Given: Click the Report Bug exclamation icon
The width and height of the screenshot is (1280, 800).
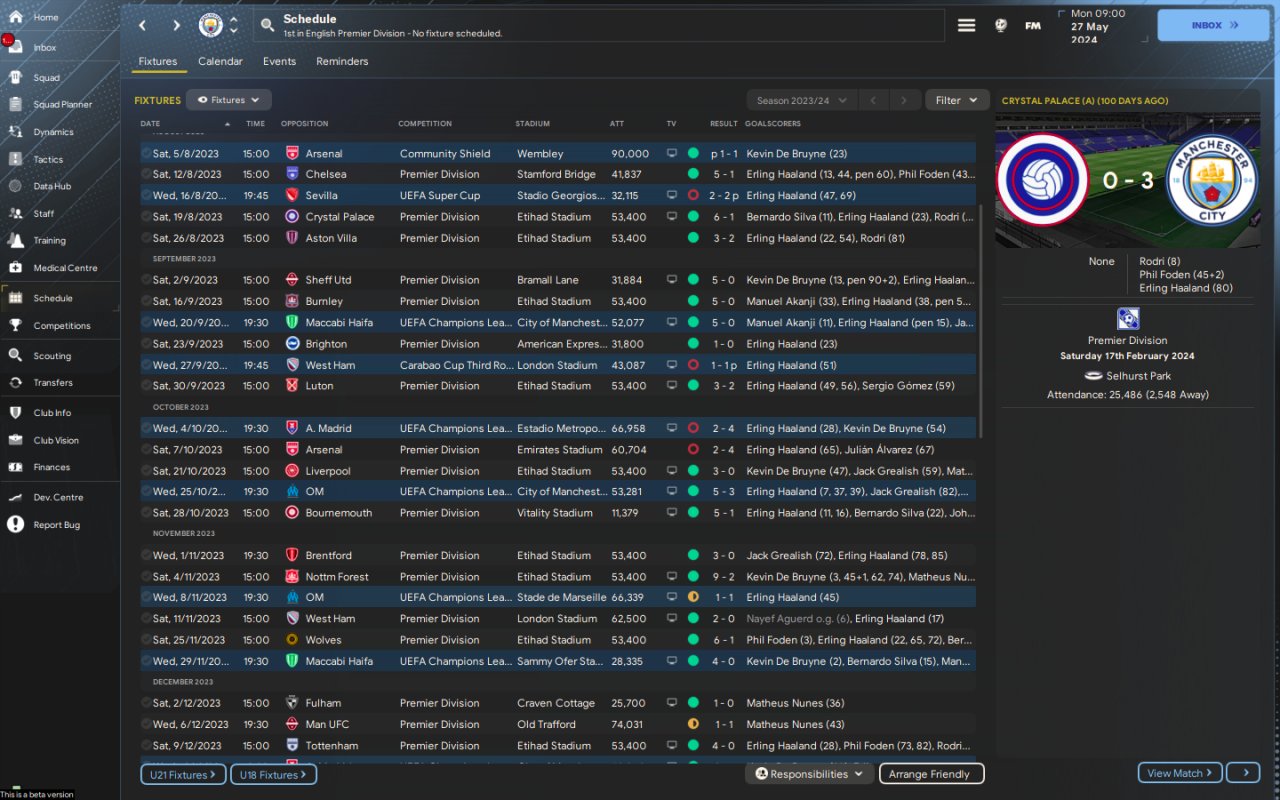Looking at the screenshot, I should 16,524.
